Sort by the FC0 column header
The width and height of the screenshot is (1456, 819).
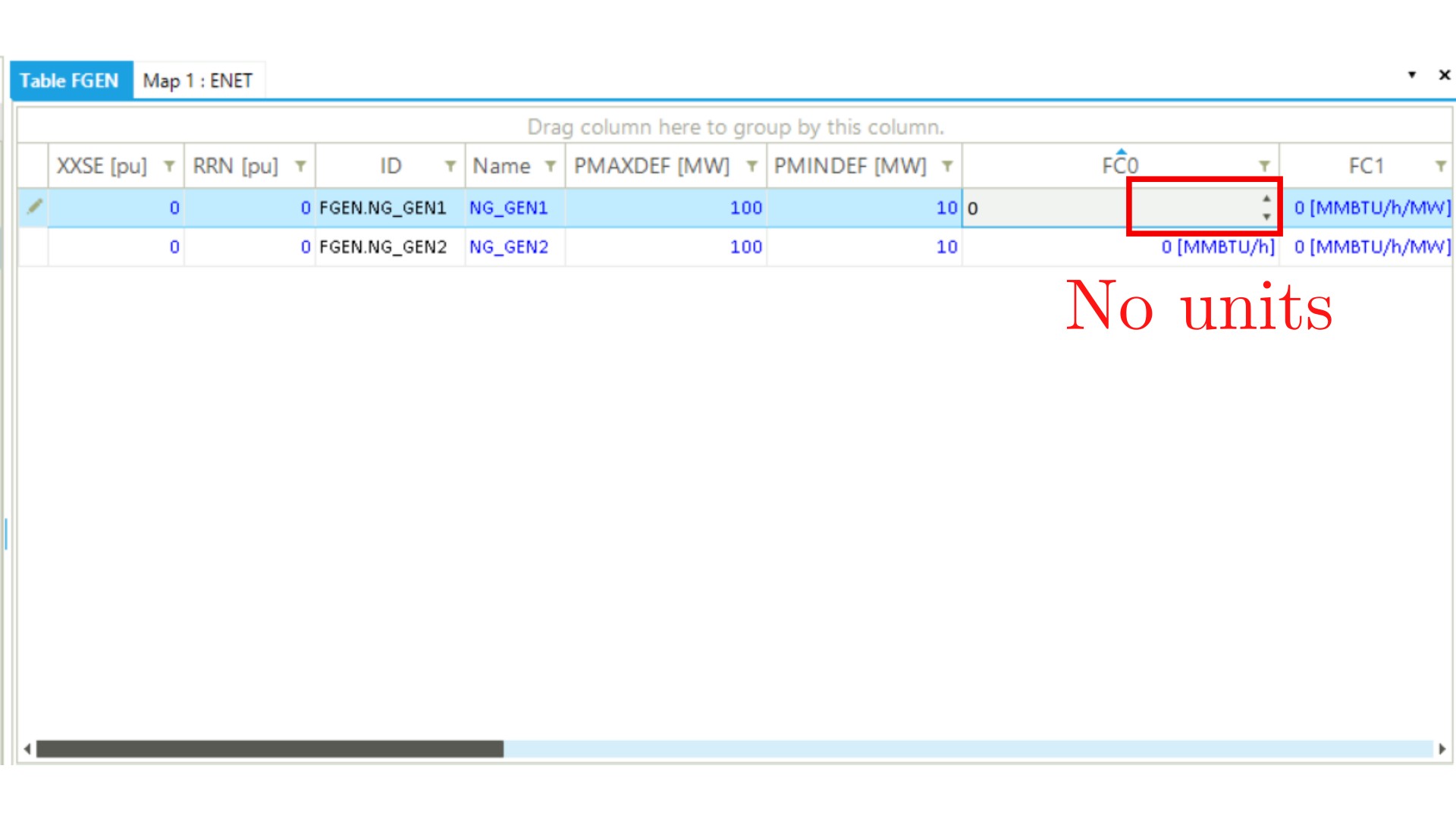tap(1120, 166)
